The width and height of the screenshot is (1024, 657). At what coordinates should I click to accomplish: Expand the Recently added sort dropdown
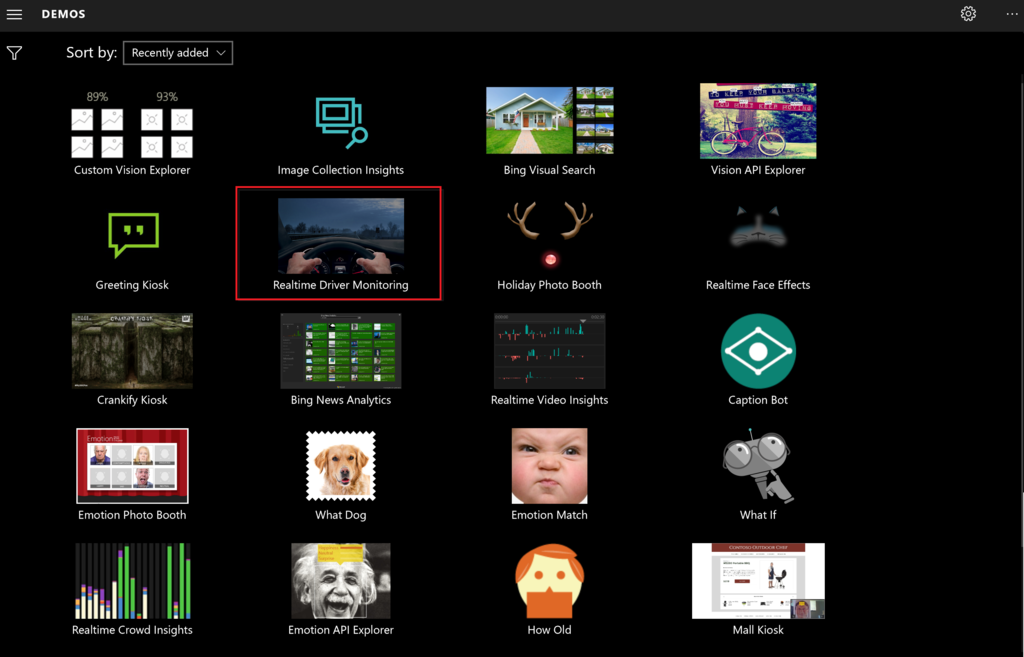pyautogui.click(x=178, y=53)
